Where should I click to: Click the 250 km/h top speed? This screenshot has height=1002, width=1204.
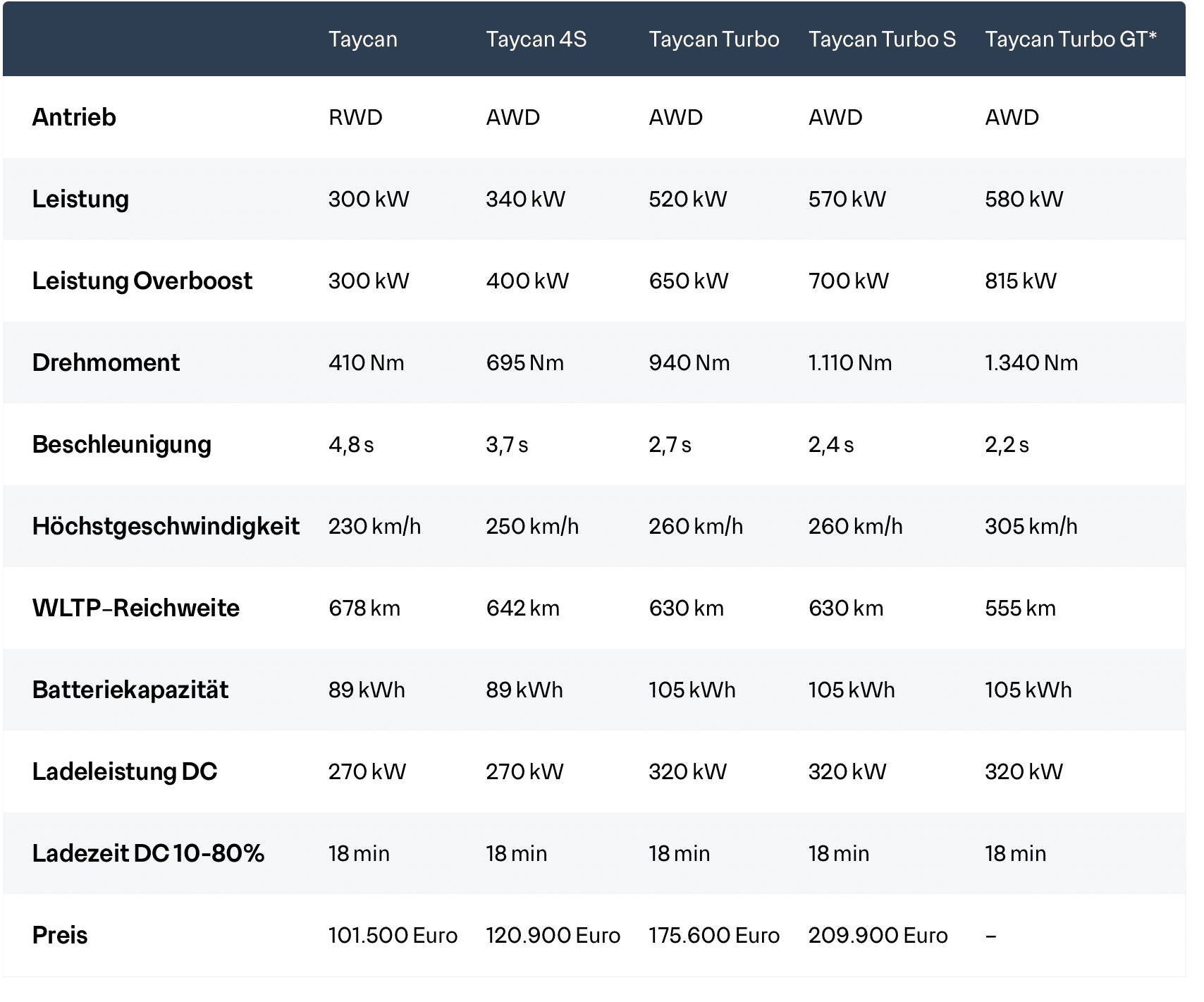pyautogui.click(x=532, y=526)
